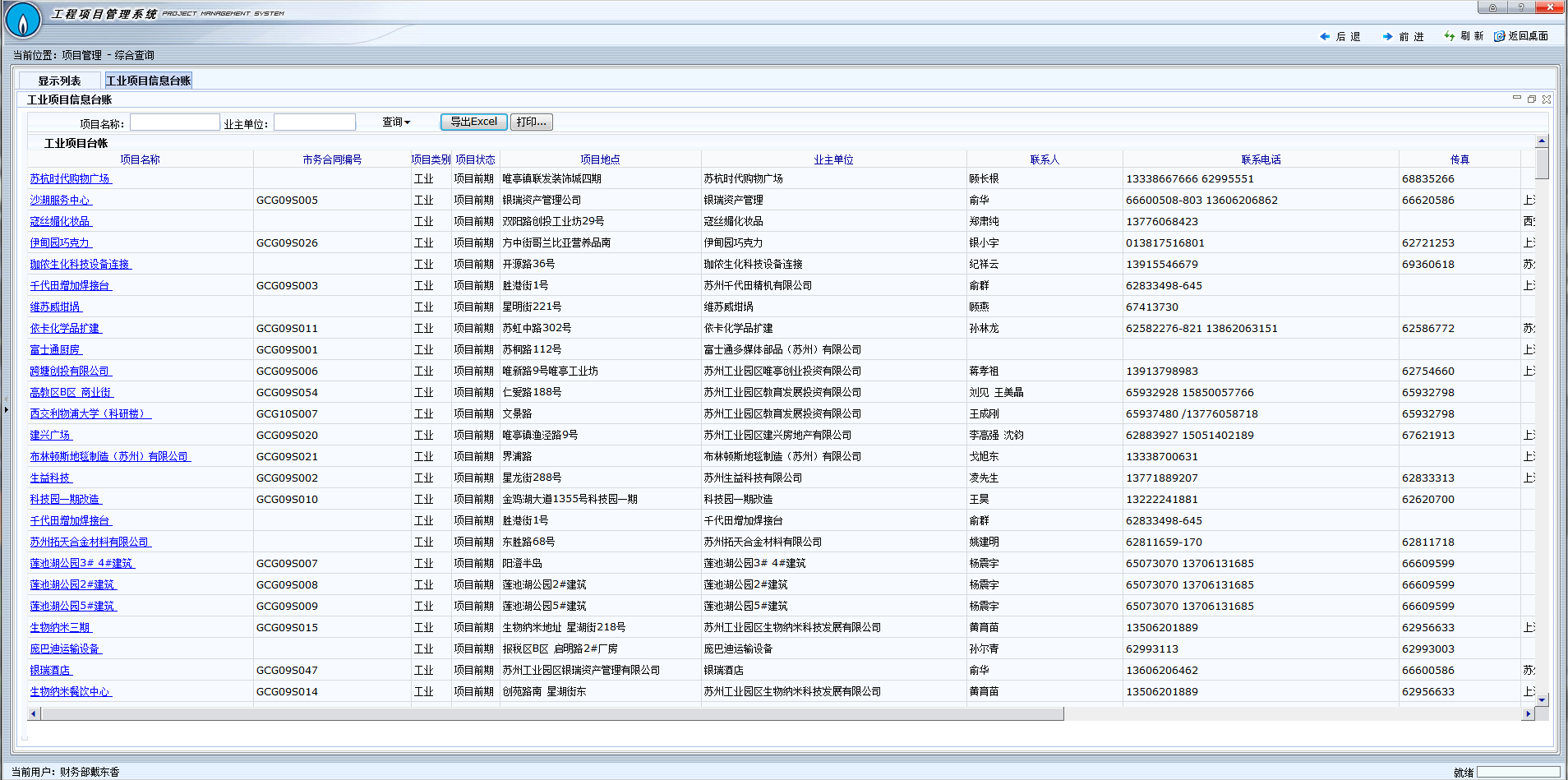Expand the left side panel arrow

pos(6,408)
